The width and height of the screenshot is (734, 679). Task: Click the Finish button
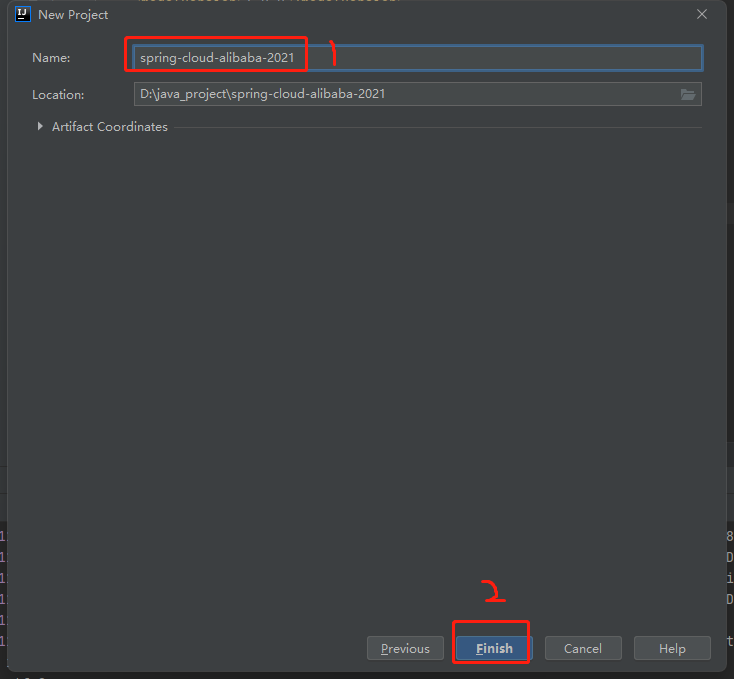[x=494, y=648]
